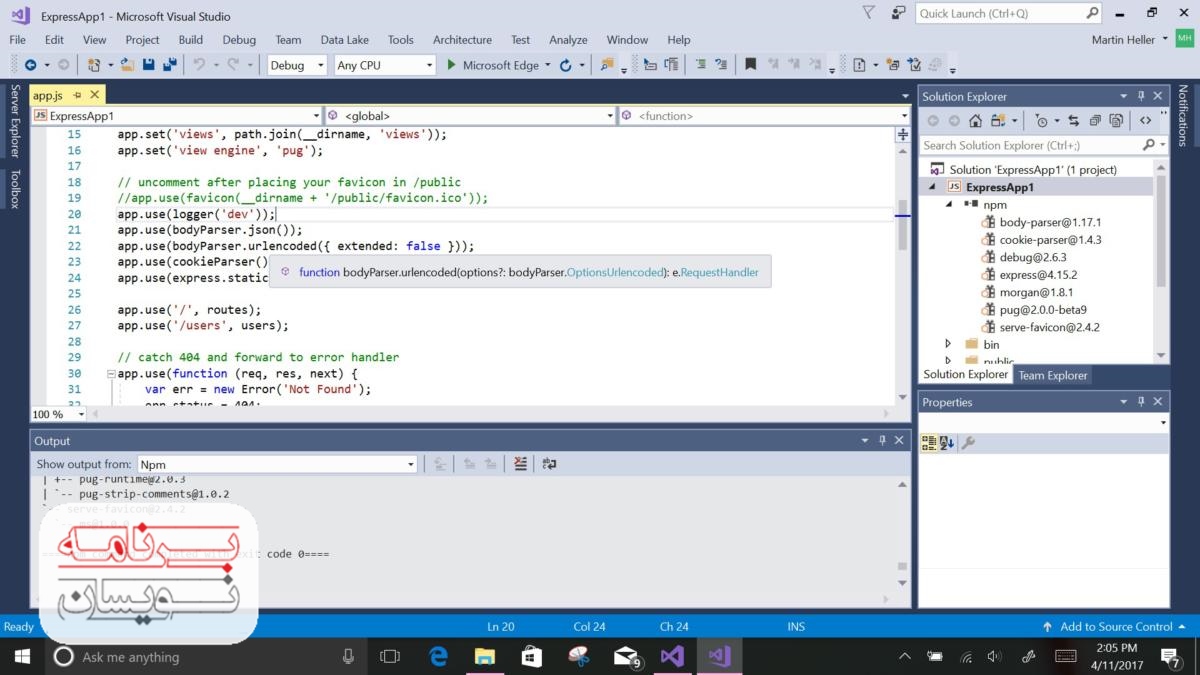Click the Refresh browser icon

click(x=565, y=65)
